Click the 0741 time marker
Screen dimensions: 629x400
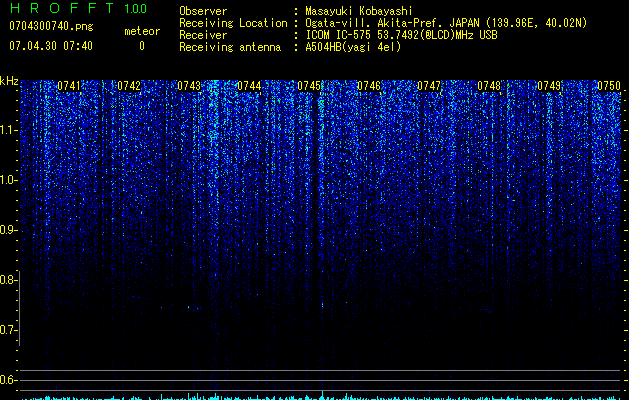point(69,86)
